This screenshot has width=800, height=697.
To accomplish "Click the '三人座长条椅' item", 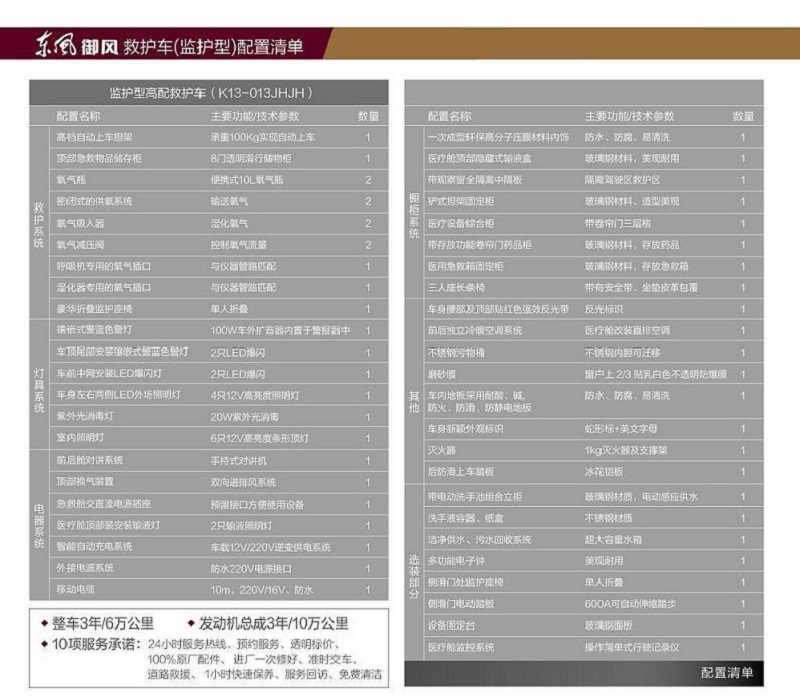I will (x=456, y=288).
